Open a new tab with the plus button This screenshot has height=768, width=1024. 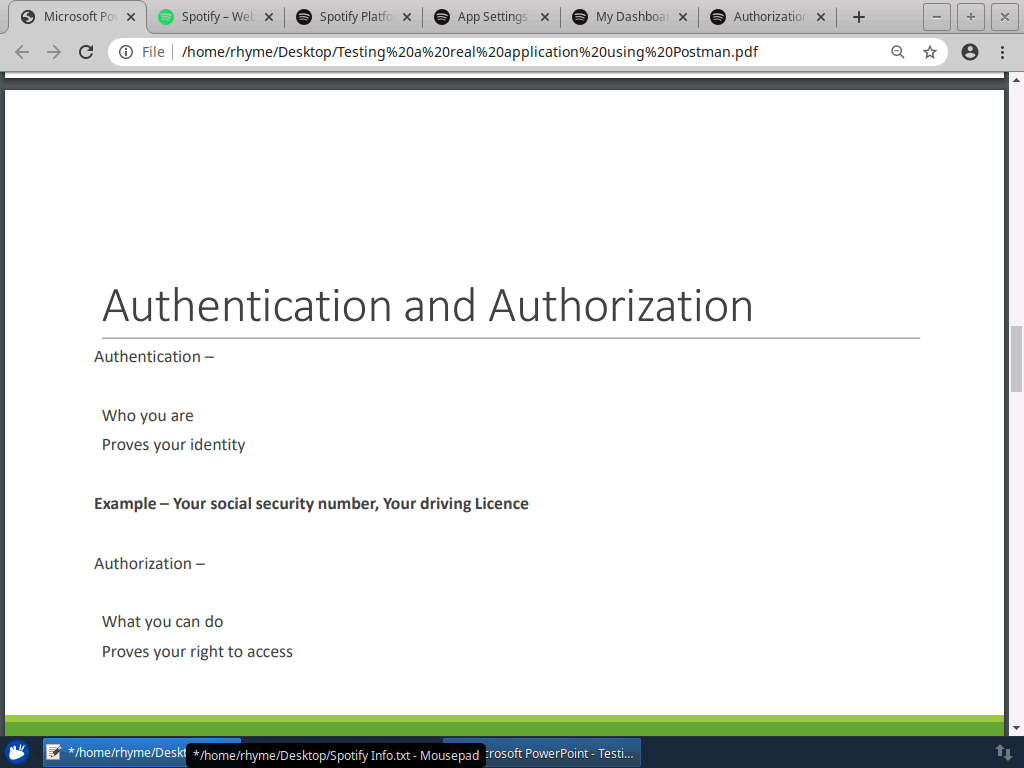tap(858, 16)
